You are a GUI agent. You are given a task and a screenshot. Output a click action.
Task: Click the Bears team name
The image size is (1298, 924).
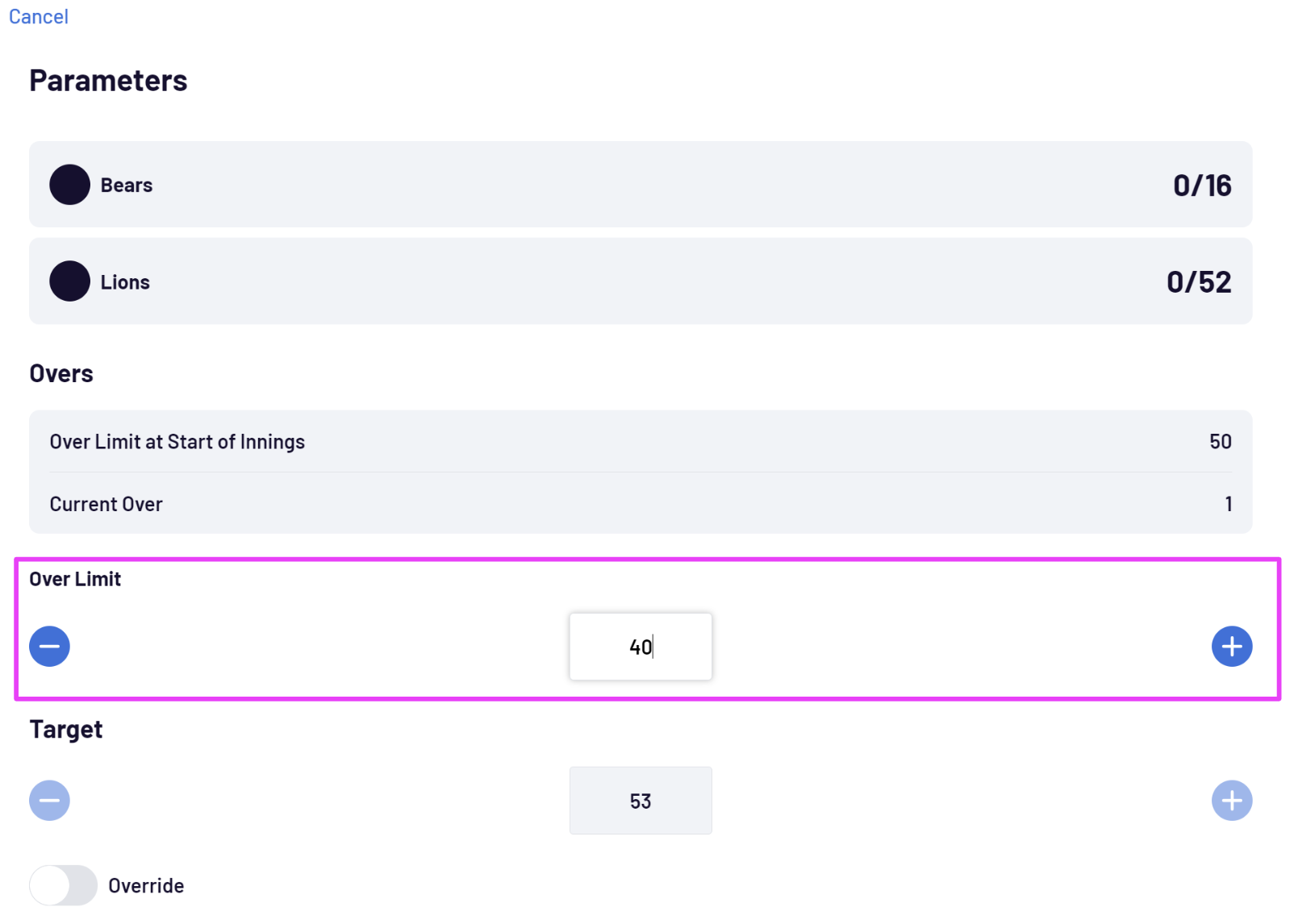coord(127,185)
